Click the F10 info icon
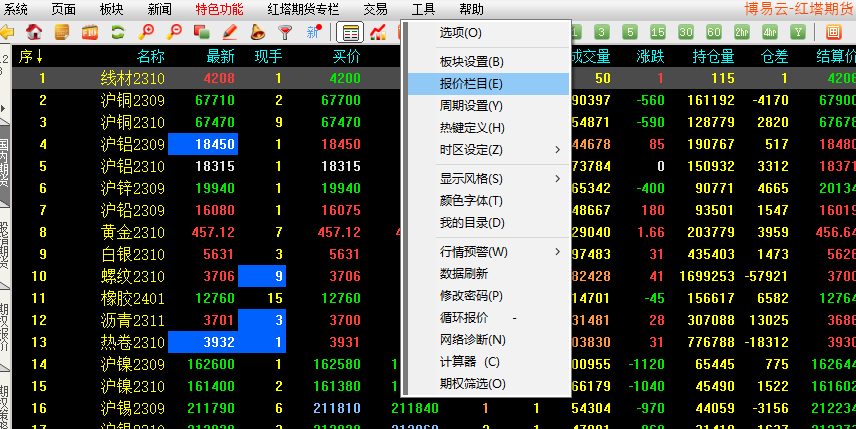856x429 pixels. click(89, 32)
